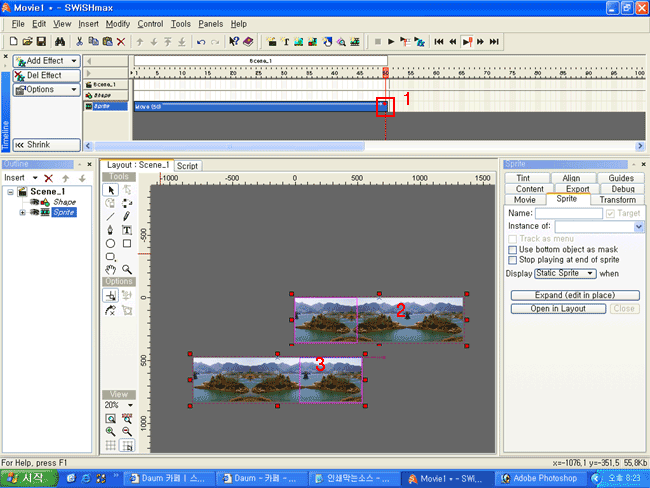Click the New file icon in the toolbar
The width and height of the screenshot is (650, 488).
pyautogui.click(x=13, y=41)
